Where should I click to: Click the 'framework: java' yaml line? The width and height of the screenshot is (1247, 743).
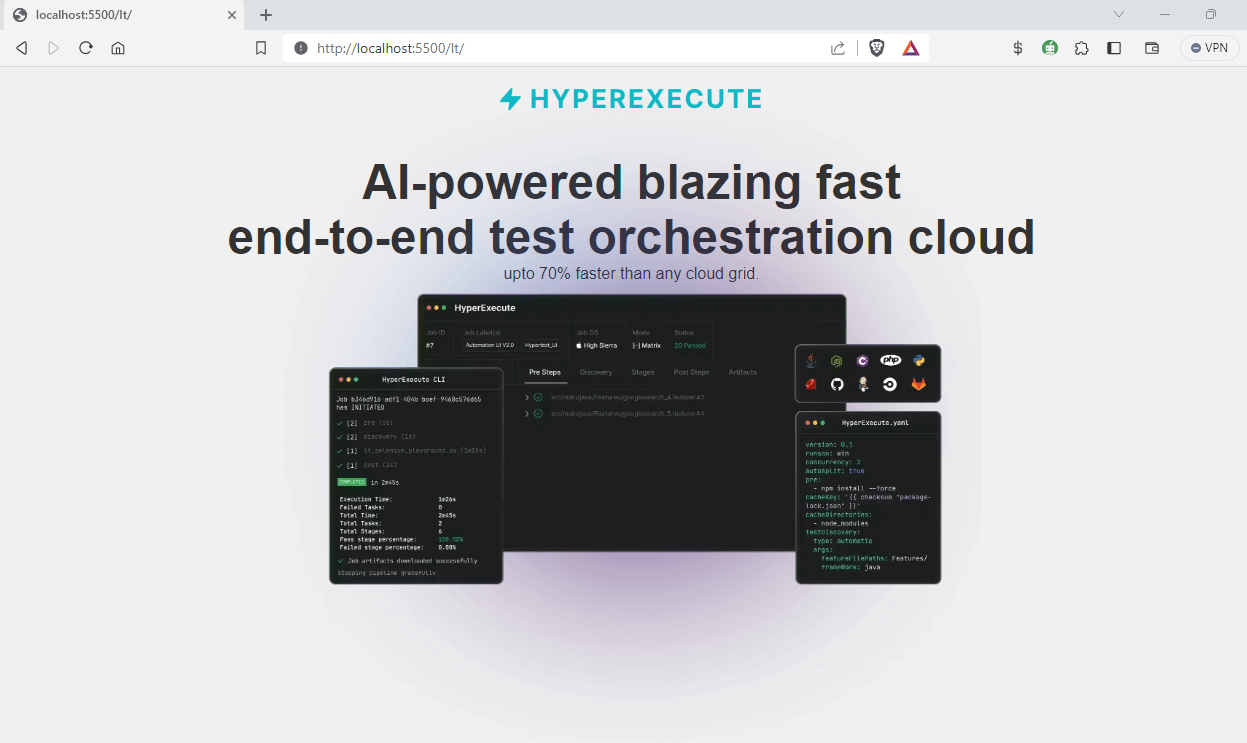[x=852, y=567]
